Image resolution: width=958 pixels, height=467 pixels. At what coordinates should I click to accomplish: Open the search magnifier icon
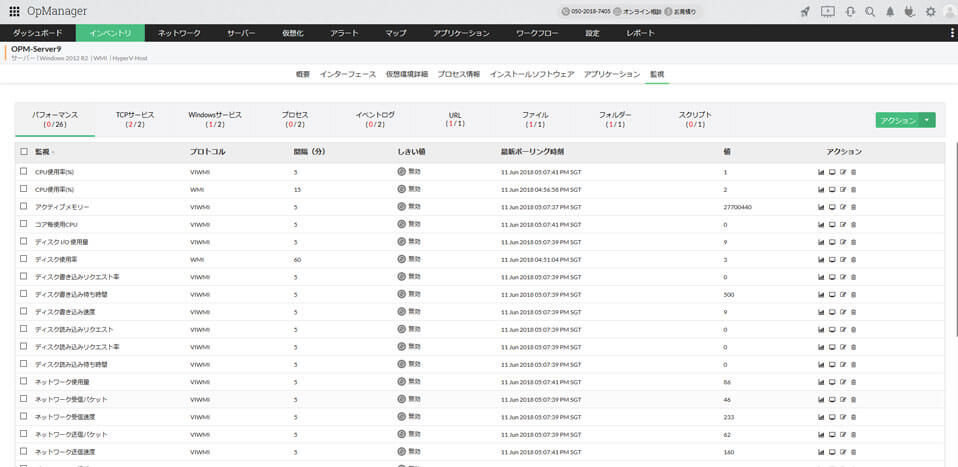870,12
